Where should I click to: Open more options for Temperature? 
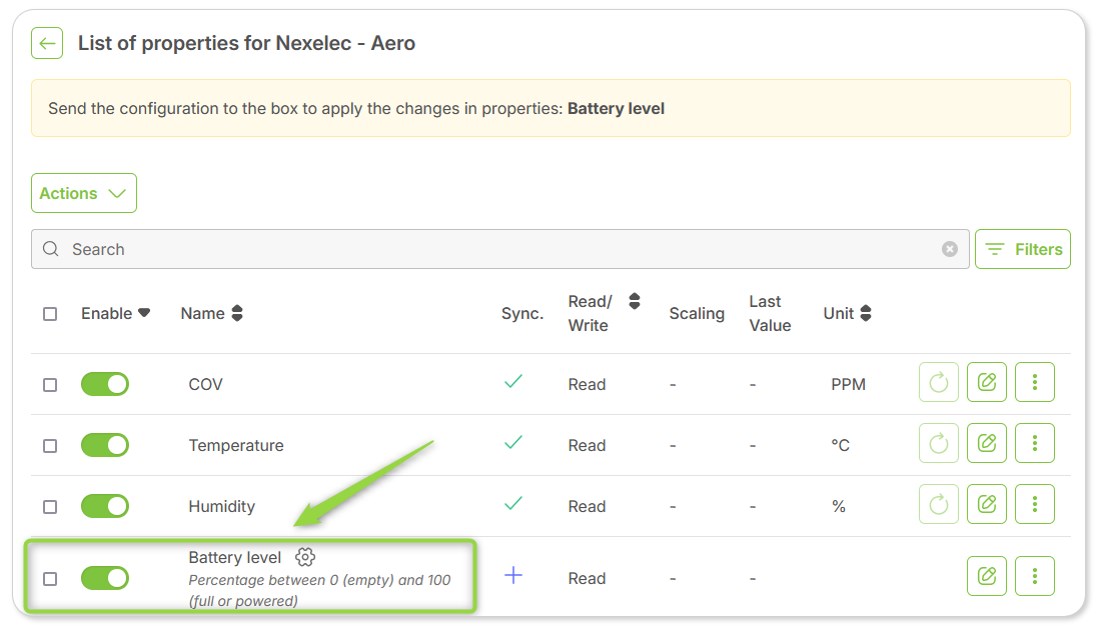pos(1035,443)
